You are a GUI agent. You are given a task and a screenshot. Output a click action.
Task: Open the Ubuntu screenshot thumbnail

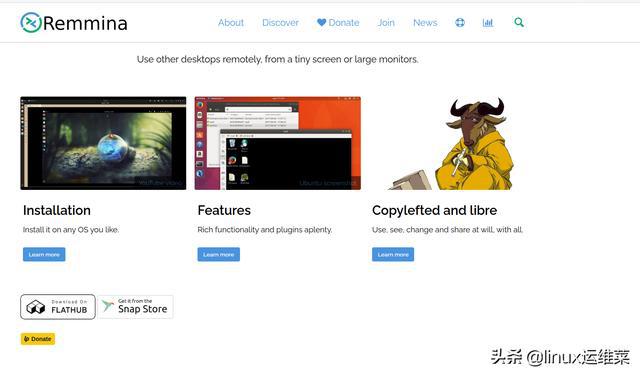(278, 143)
